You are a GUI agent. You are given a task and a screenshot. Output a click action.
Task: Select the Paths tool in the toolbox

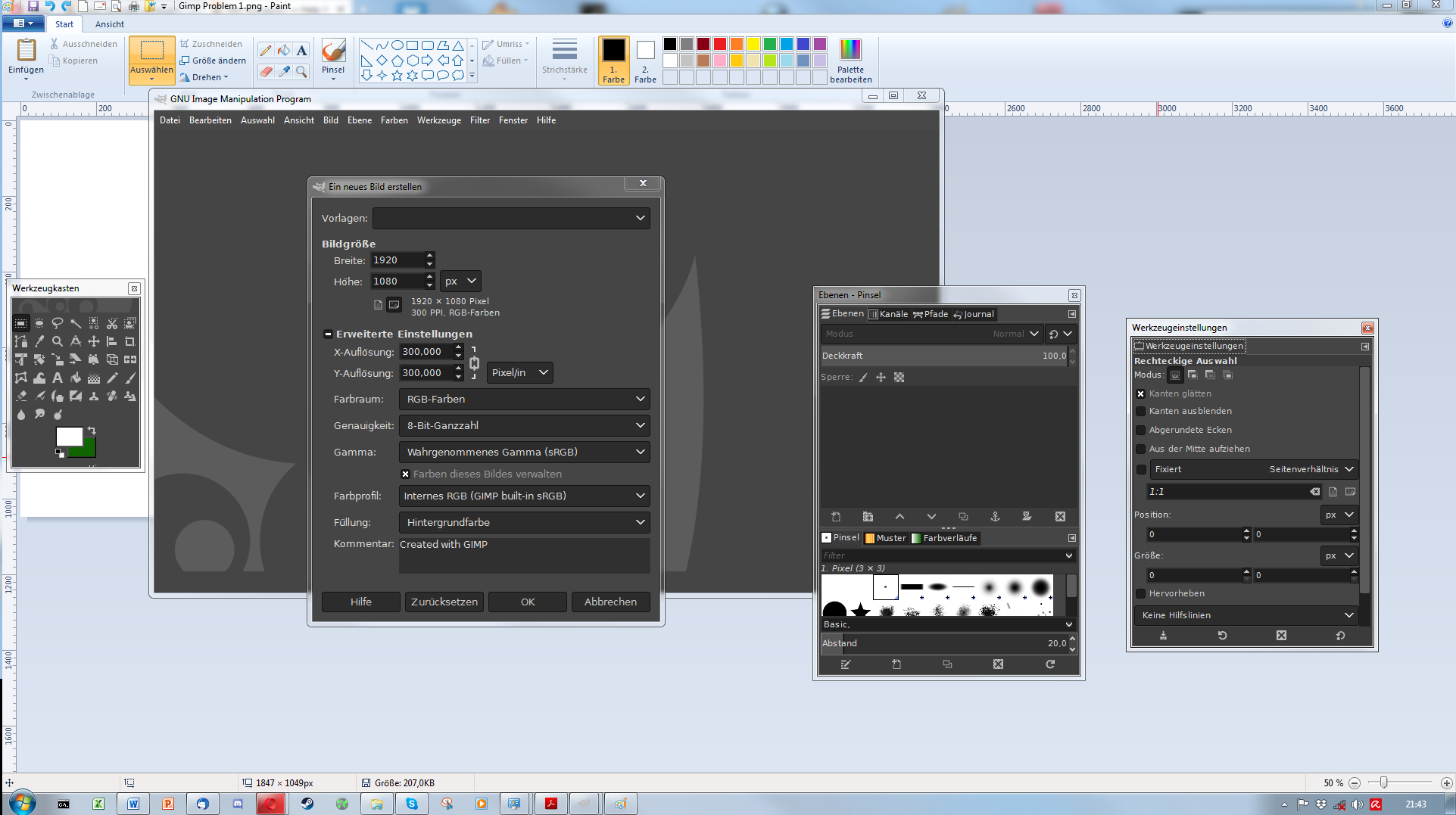(x=21, y=341)
